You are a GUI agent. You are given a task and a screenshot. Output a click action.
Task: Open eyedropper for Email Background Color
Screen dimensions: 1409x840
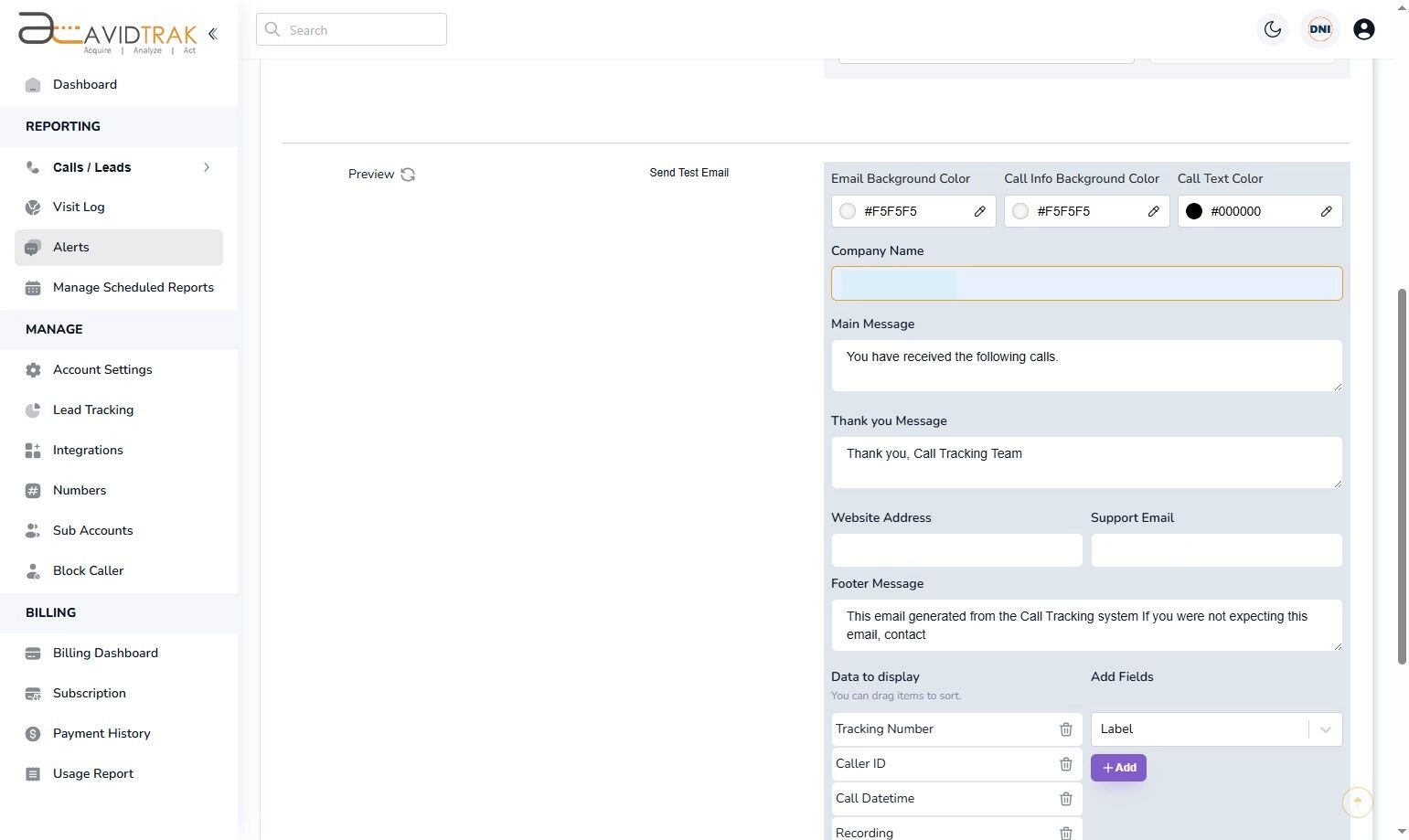tap(980, 211)
